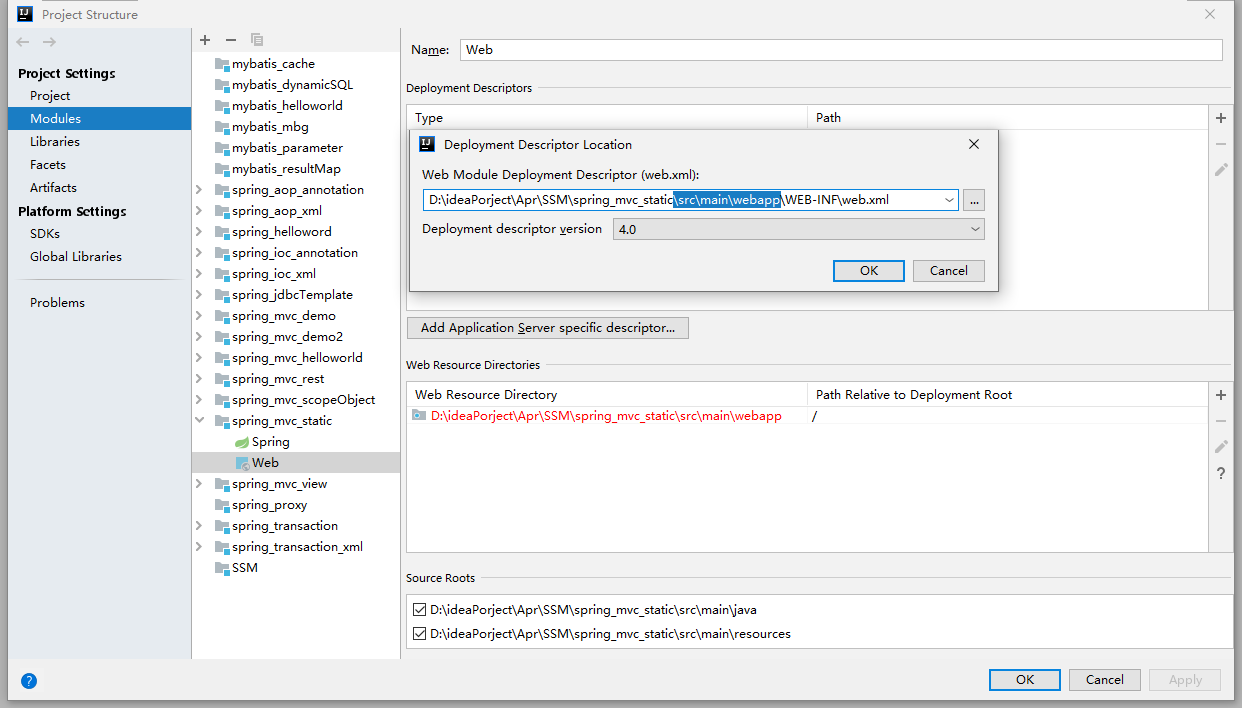
Task: Expand the spring_ioc_annotation module
Action: [199, 253]
